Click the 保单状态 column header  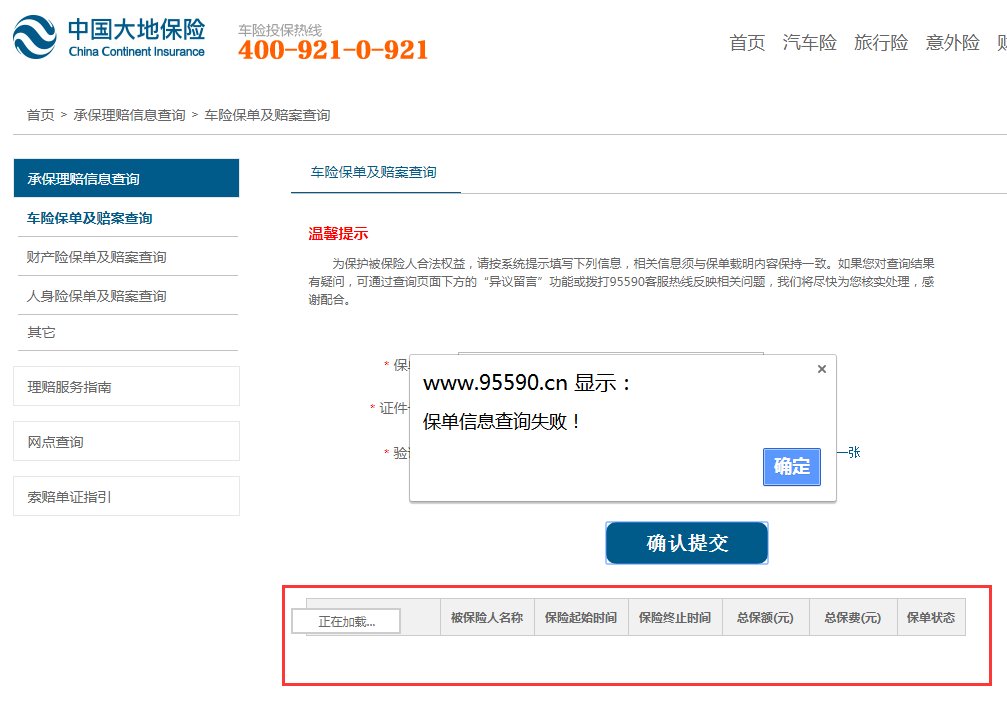[x=931, y=618]
